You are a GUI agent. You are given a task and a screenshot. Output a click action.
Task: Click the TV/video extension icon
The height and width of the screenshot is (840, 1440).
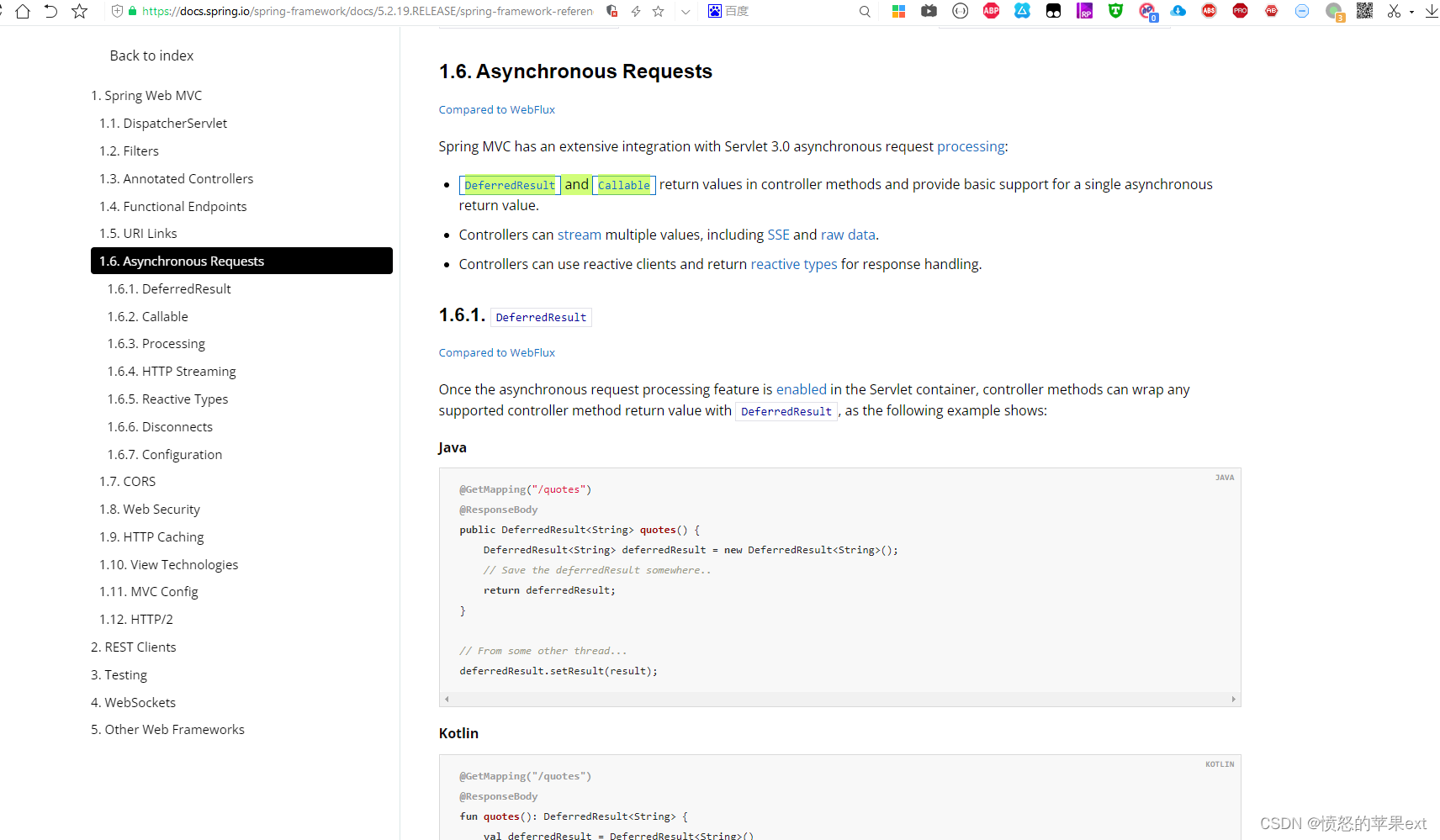click(x=929, y=11)
